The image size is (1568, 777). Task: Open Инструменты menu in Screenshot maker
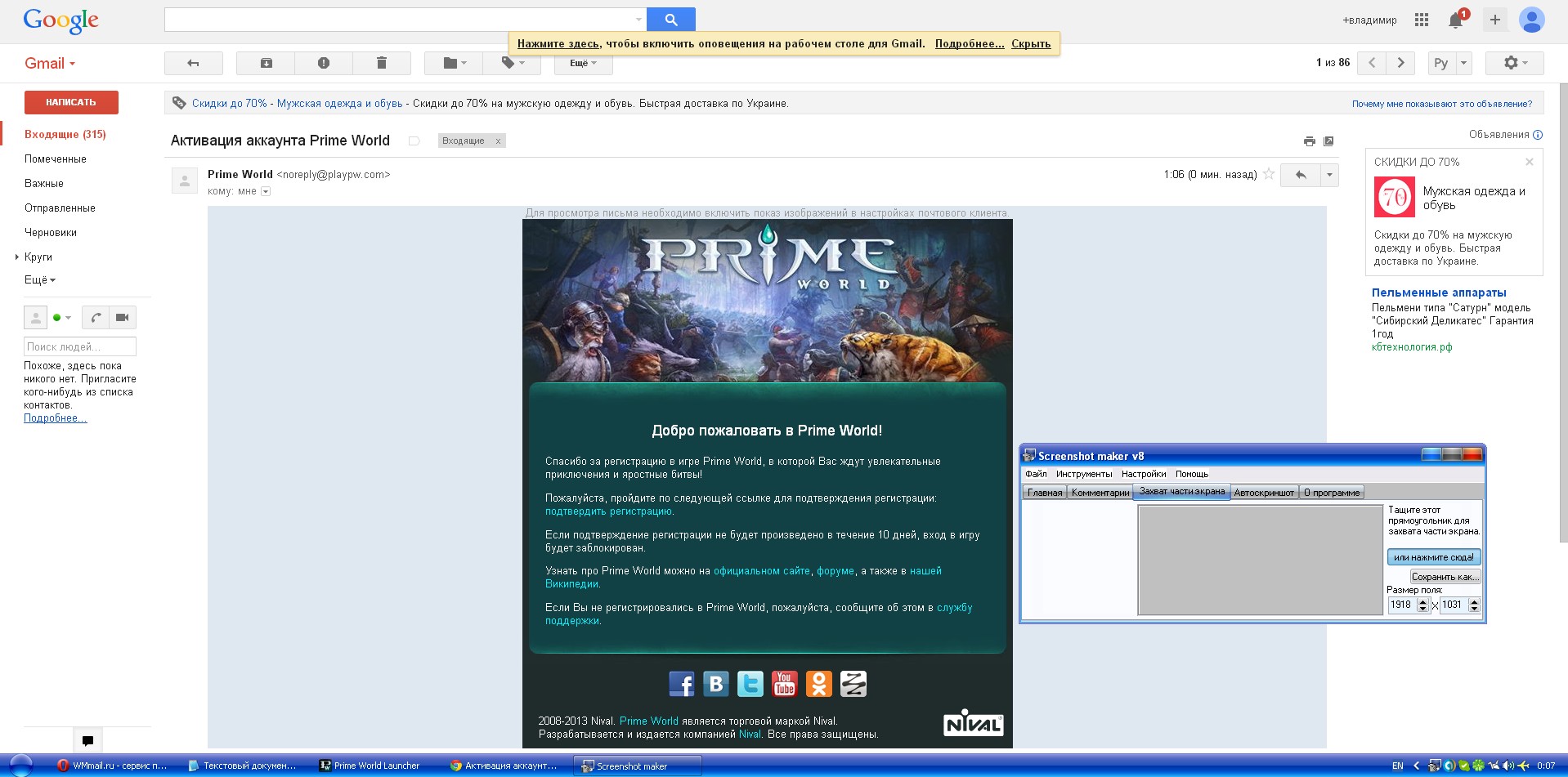point(1084,474)
